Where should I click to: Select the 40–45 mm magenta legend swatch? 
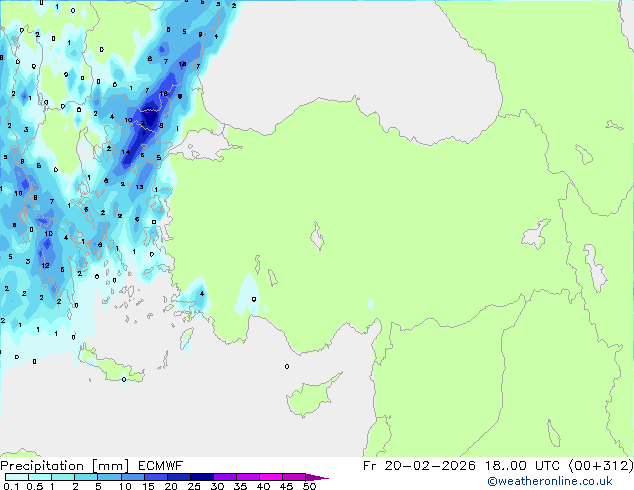(271, 477)
